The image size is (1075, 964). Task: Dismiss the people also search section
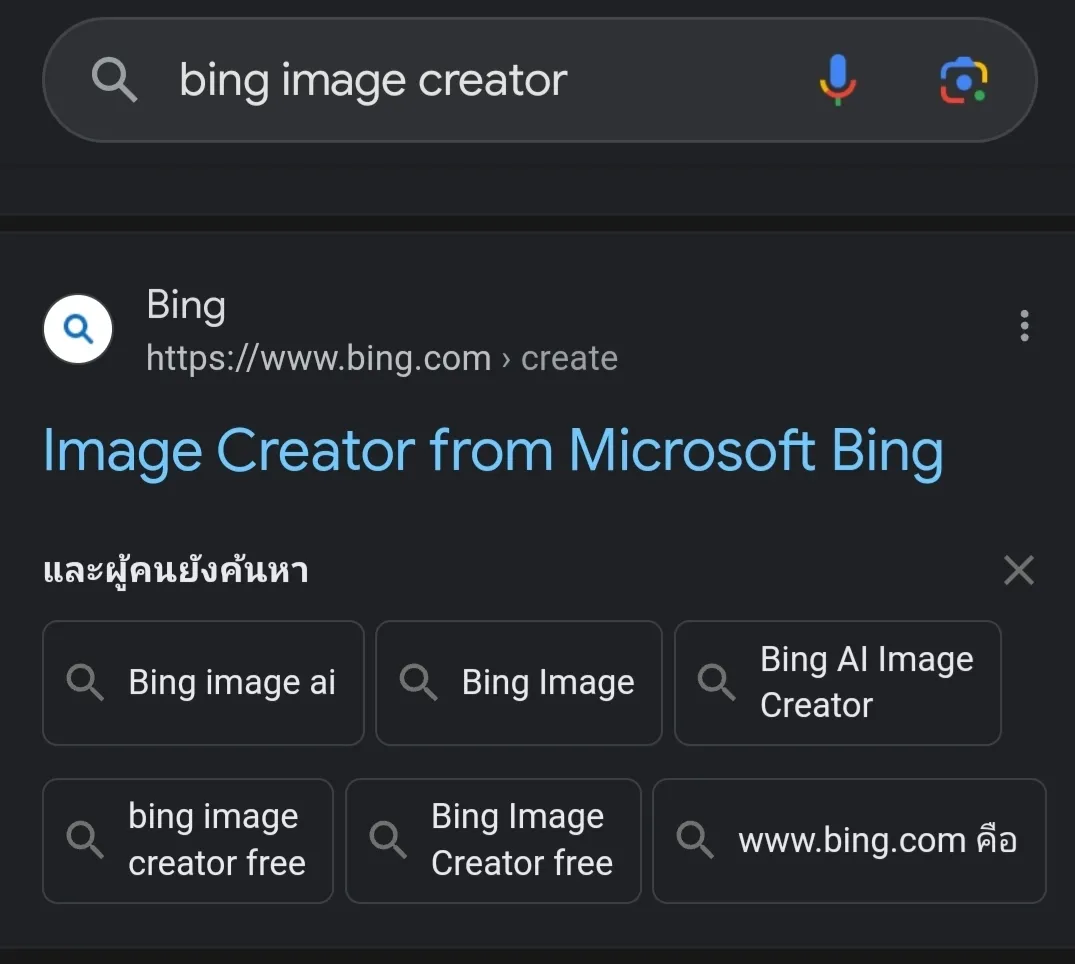(1018, 571)
